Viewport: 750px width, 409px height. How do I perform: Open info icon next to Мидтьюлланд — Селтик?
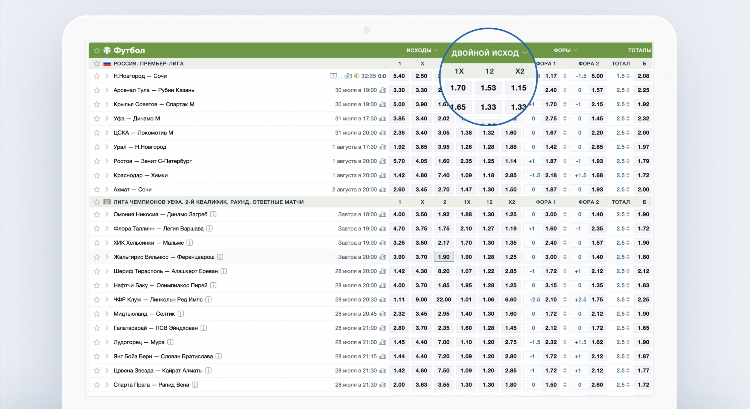point(181,314)
